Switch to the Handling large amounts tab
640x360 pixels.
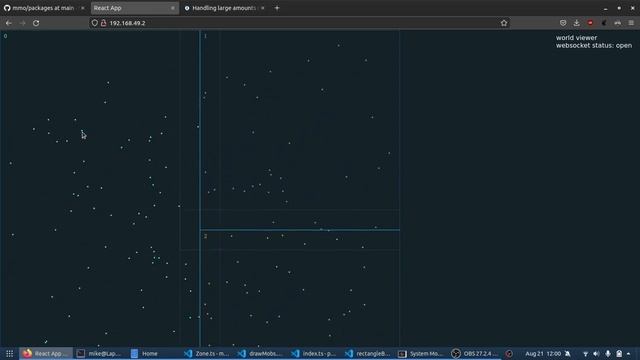coord(224,8)
